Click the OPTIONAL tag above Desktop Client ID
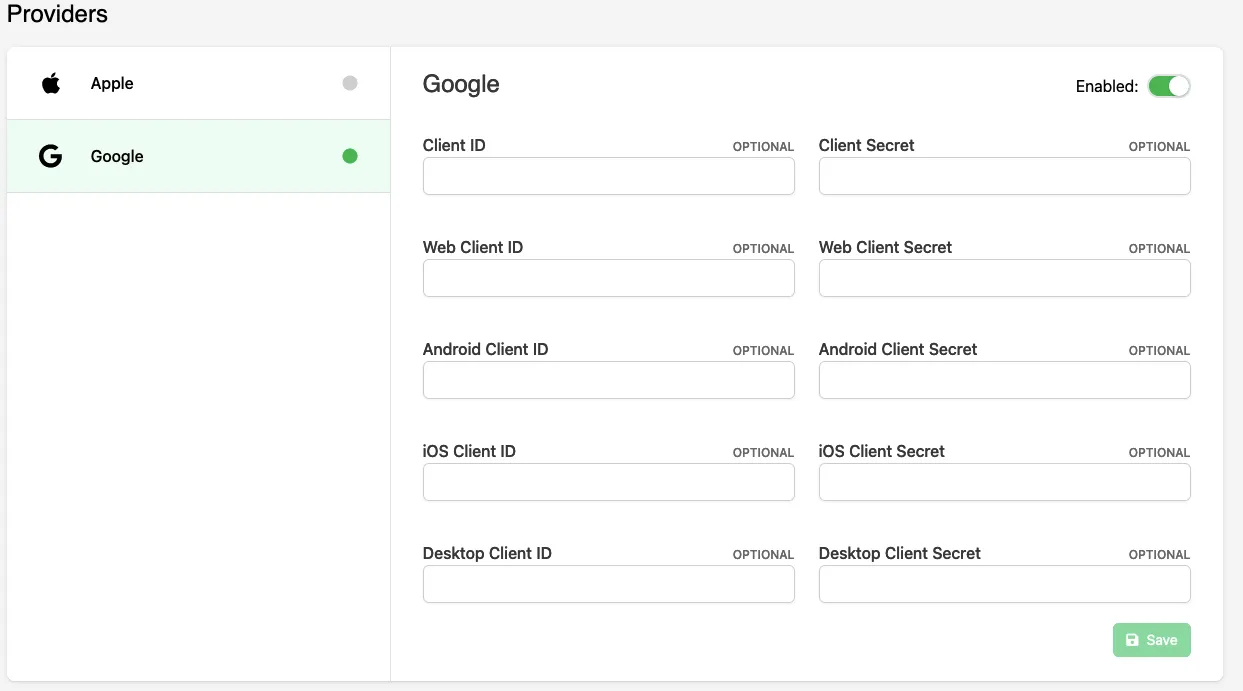Viewport: 1243px width, 691px height. click(x=763, y=555)
